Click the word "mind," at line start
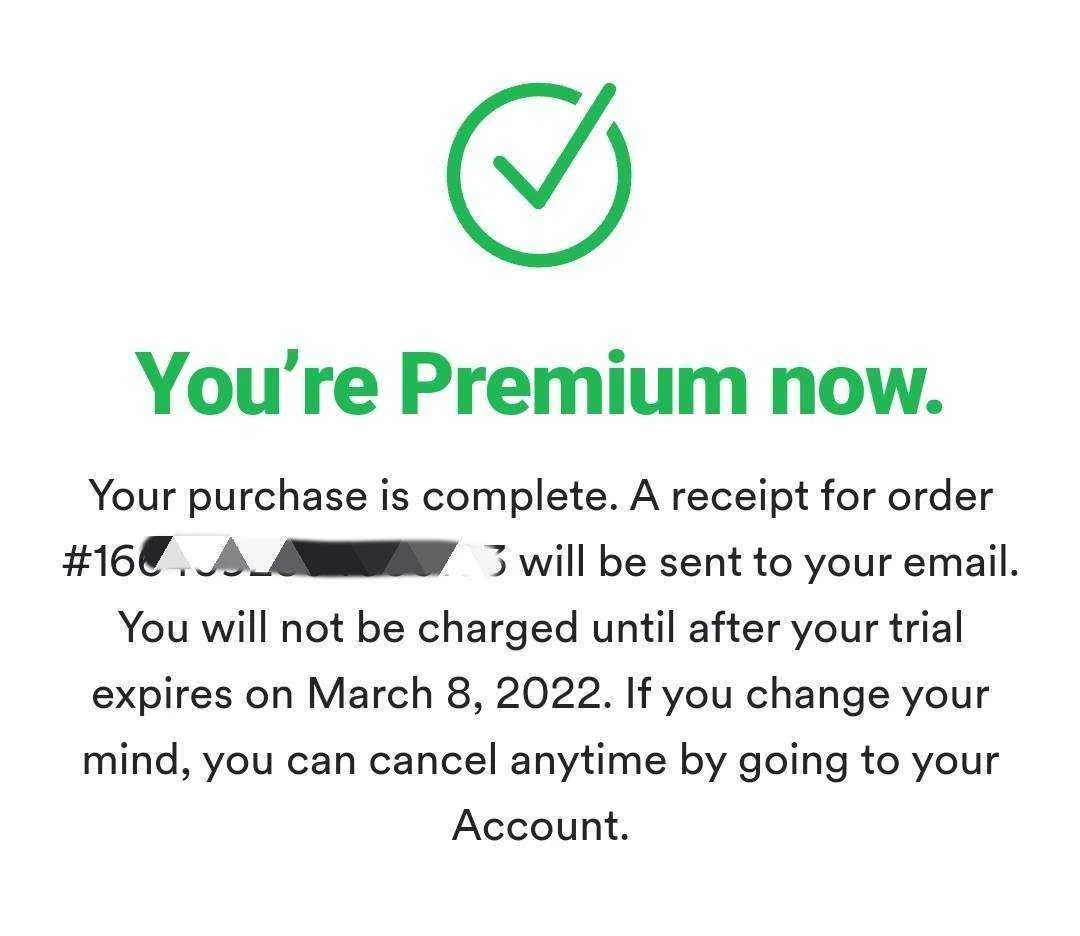The height and width of the screenshot is (936, 1080). [x=136, y=761]
